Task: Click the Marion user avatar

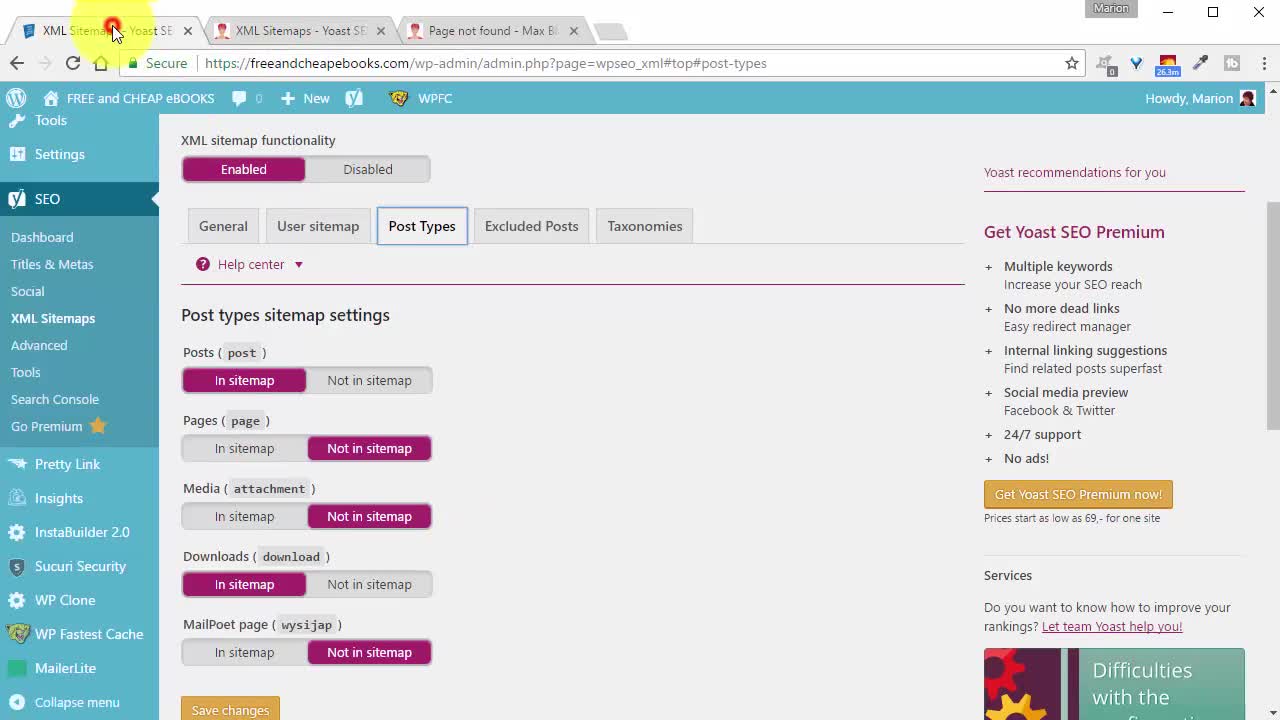Action: click(1247, 98)
